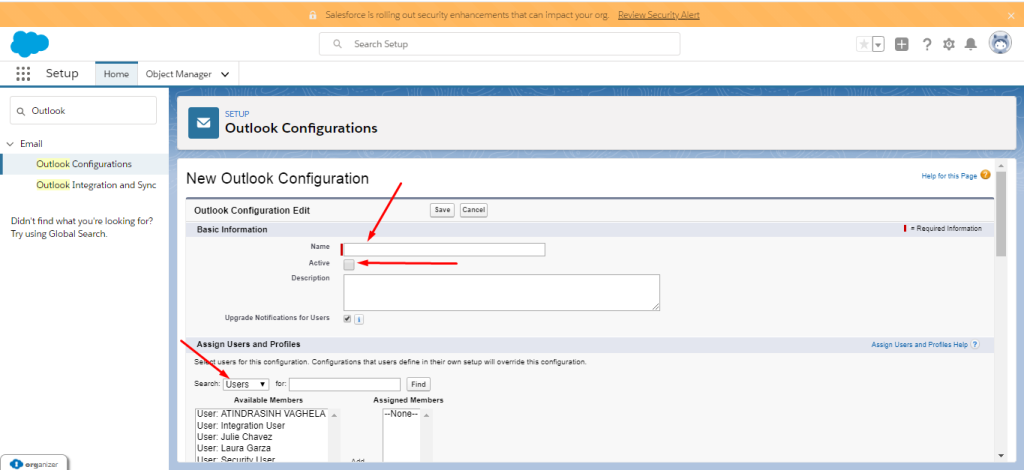Open the user profile avatar
1024x470 pixels.
[999, 43]
